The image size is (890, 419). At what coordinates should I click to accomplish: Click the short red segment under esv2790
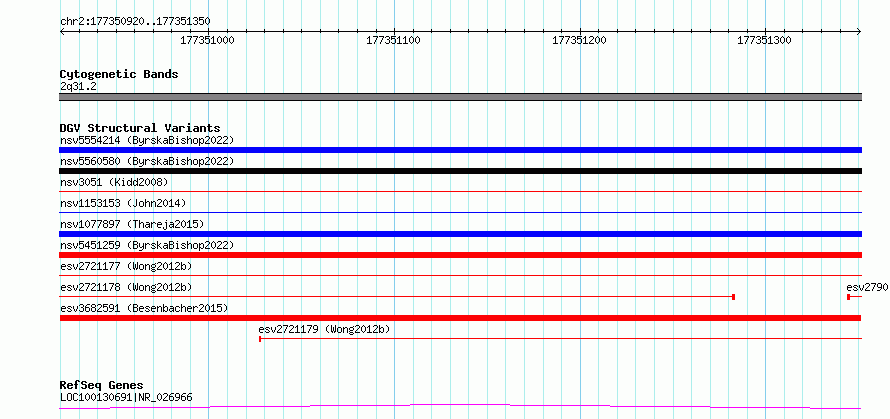pyautogui.click(x=854, y=297)
